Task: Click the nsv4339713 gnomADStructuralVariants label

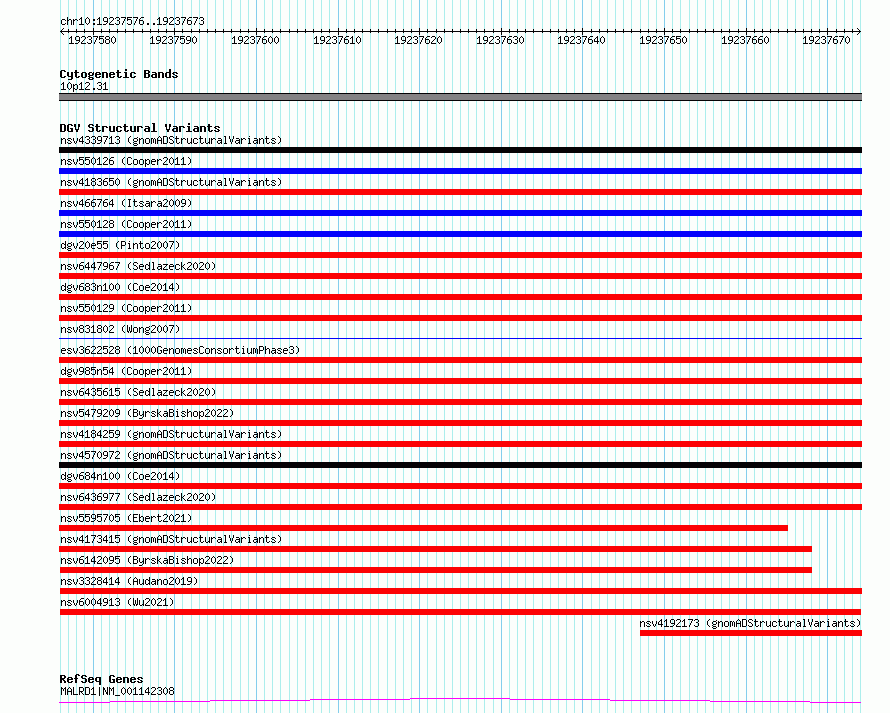Action: 171,140
